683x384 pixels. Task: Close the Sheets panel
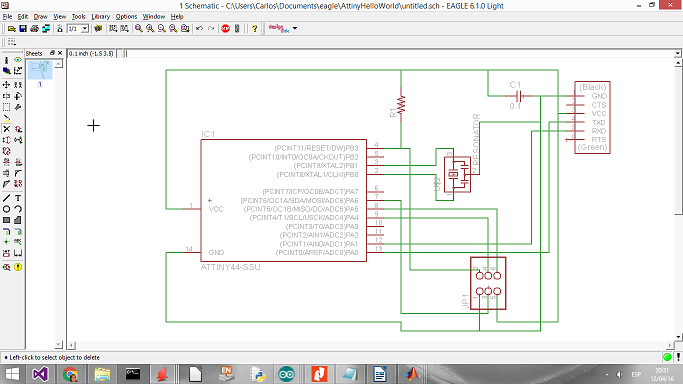(60, 53)
